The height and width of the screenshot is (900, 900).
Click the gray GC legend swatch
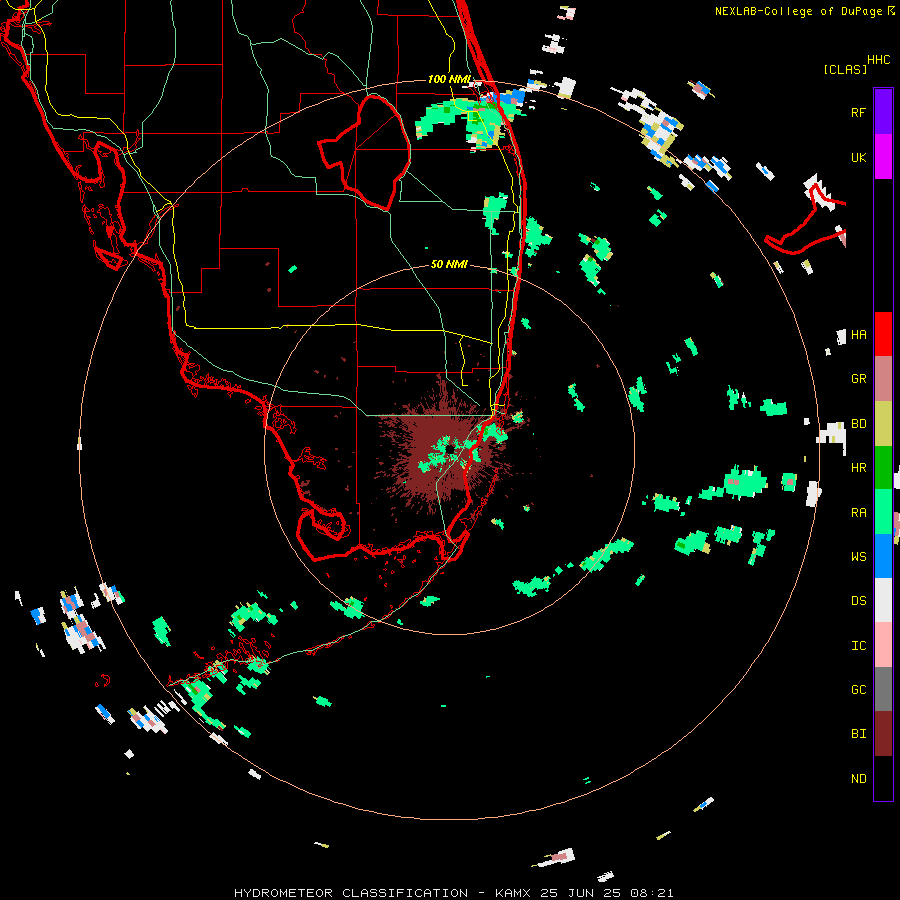pyautogui.click(x=883, y=689)
